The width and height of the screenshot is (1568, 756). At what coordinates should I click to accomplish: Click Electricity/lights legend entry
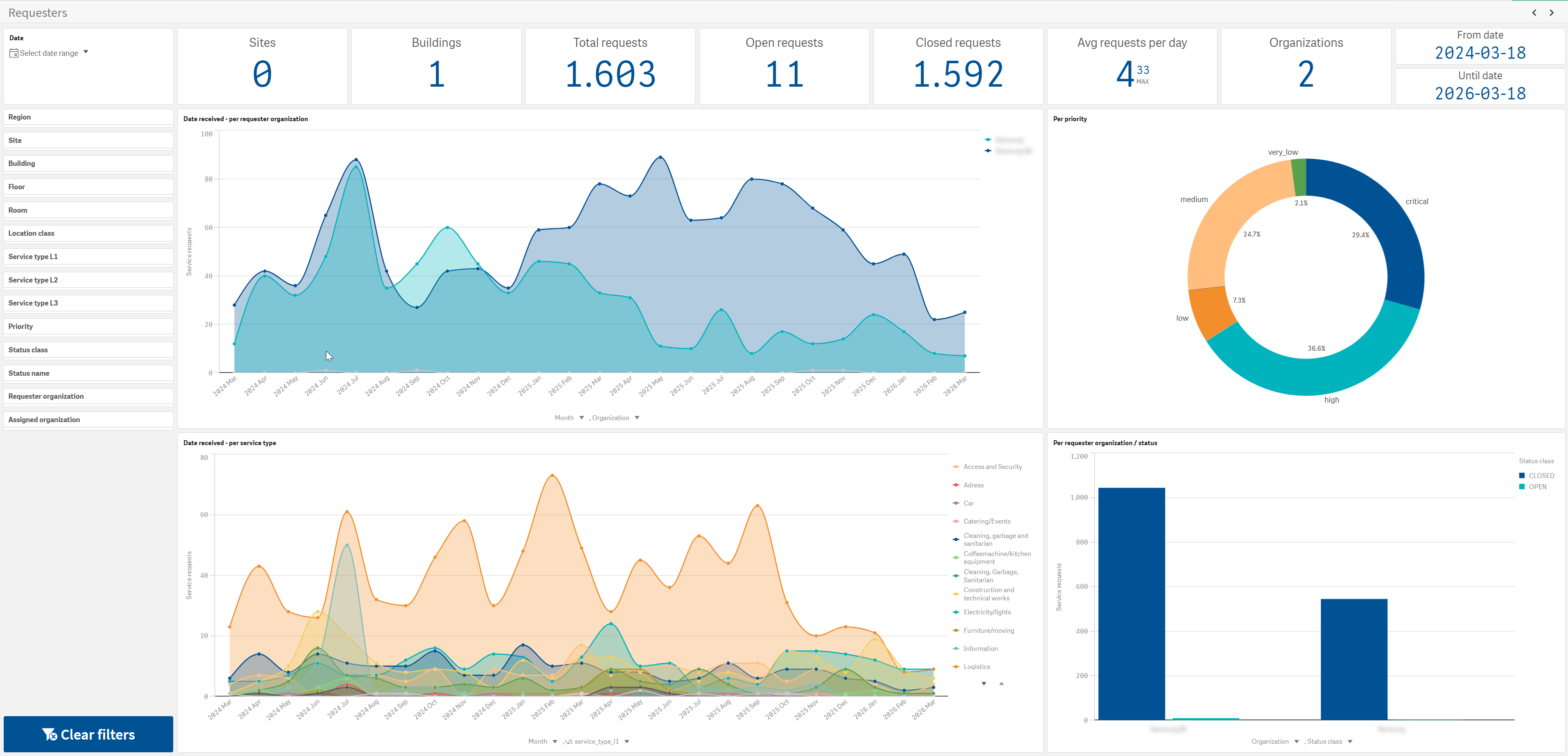[981, 612]
